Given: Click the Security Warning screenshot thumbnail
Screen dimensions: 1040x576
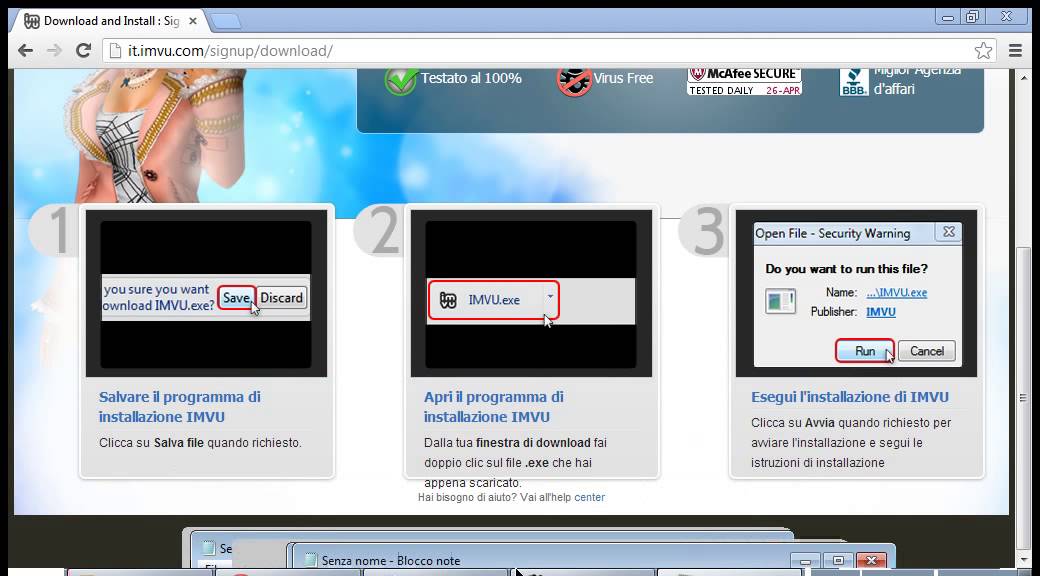Looking at the screenshot, I should pos(856,293).
